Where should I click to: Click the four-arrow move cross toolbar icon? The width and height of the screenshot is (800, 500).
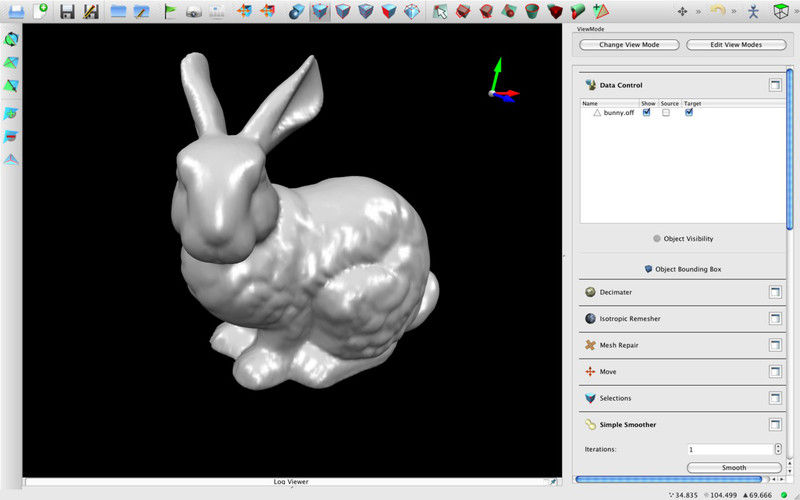[x=682, y=11]
